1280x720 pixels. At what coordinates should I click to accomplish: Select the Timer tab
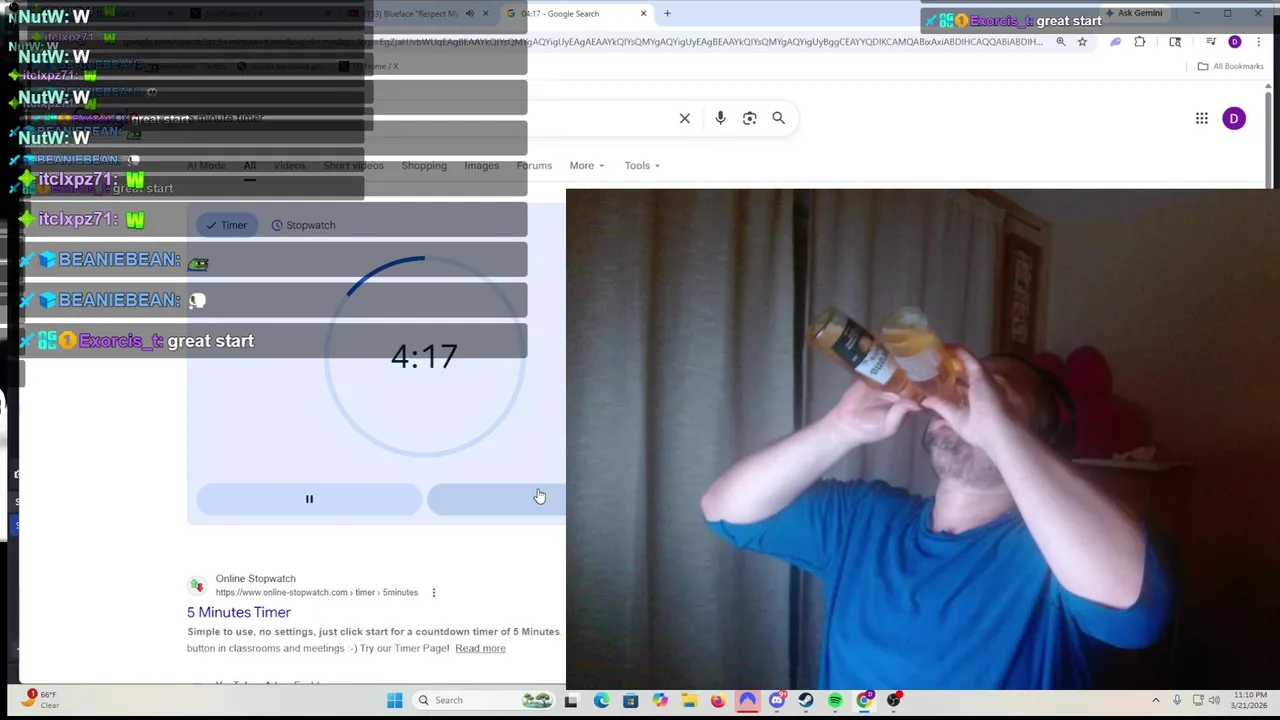click(226, 225)
